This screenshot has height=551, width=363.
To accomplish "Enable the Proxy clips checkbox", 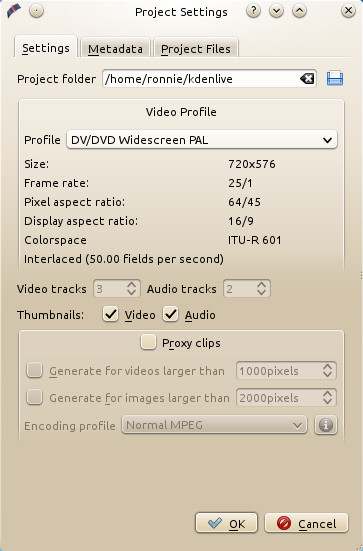I will [148, 342].
